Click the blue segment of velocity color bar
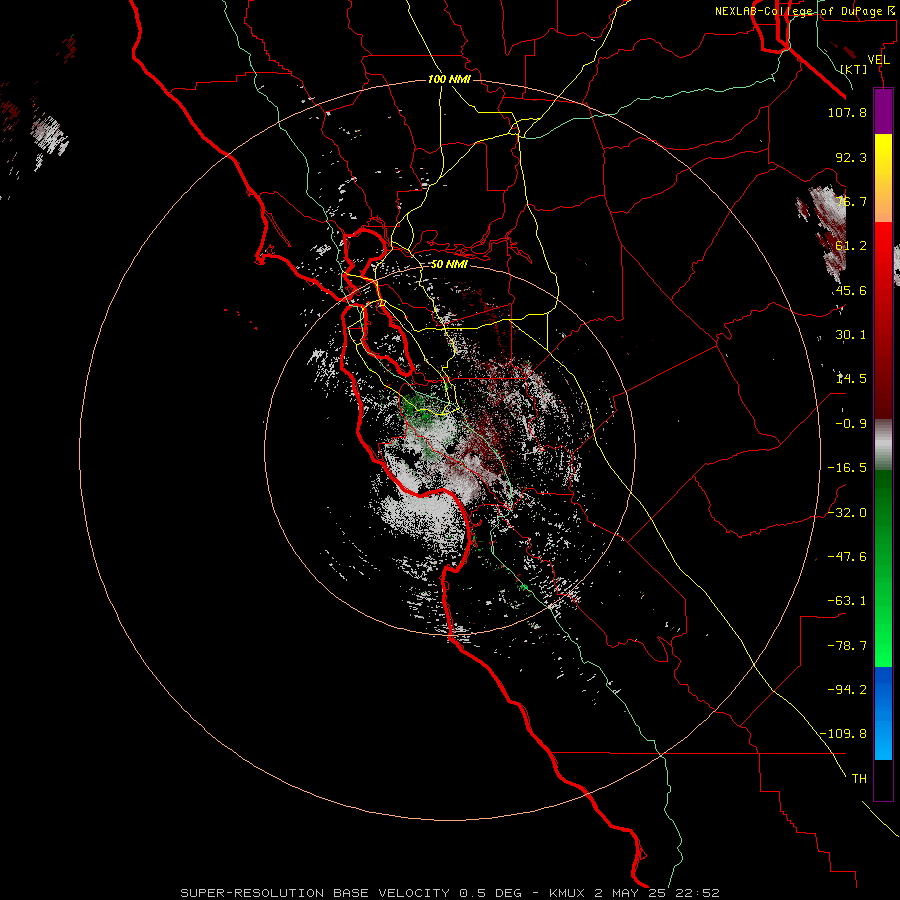The image size is (900, 900). coord(883,713)
